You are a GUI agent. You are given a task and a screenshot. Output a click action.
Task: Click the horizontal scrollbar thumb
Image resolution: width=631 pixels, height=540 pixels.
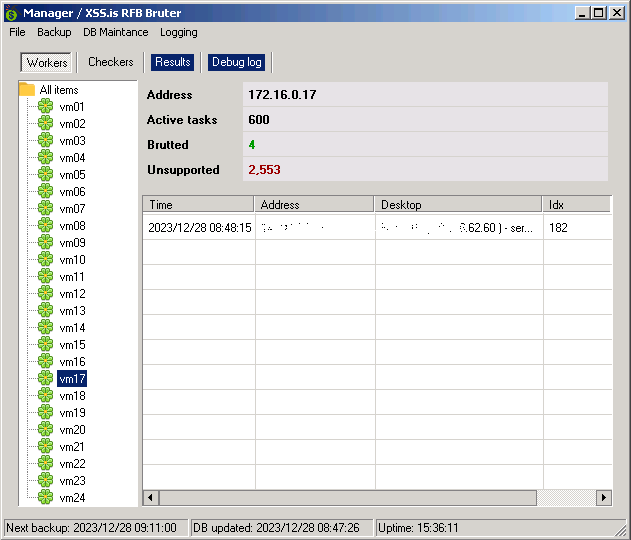pos(348,498)
